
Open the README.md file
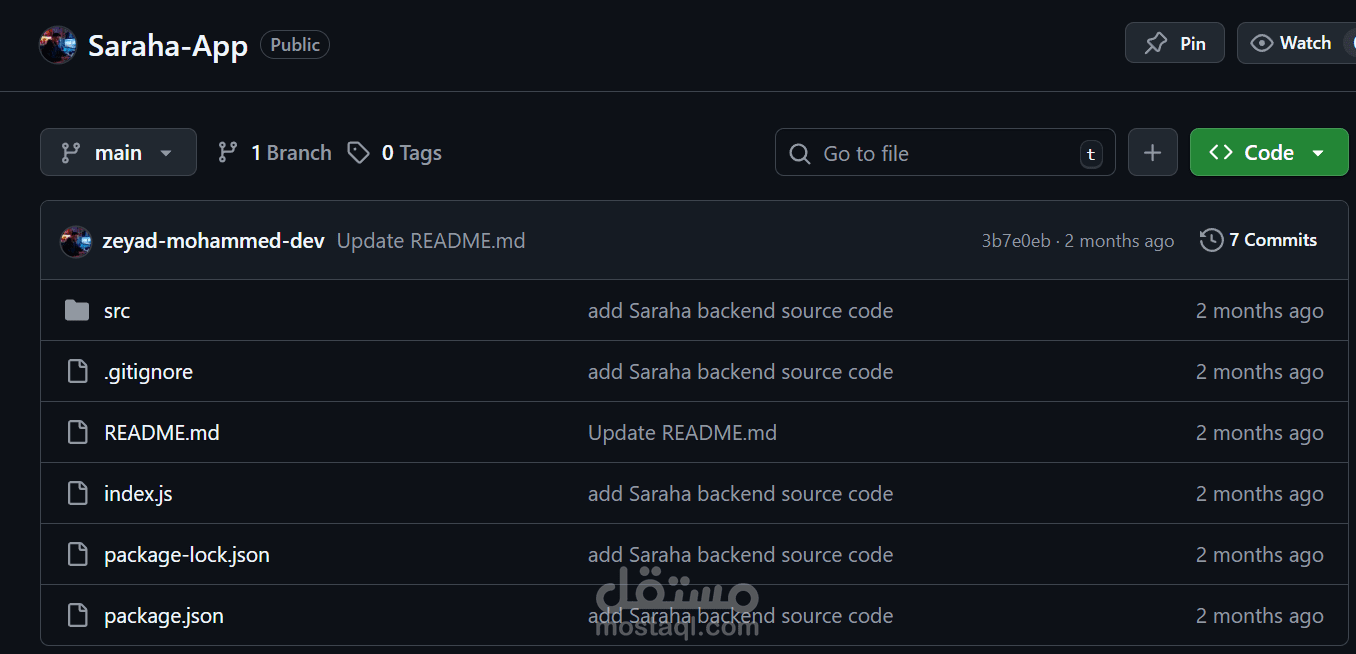click(162, 433)
